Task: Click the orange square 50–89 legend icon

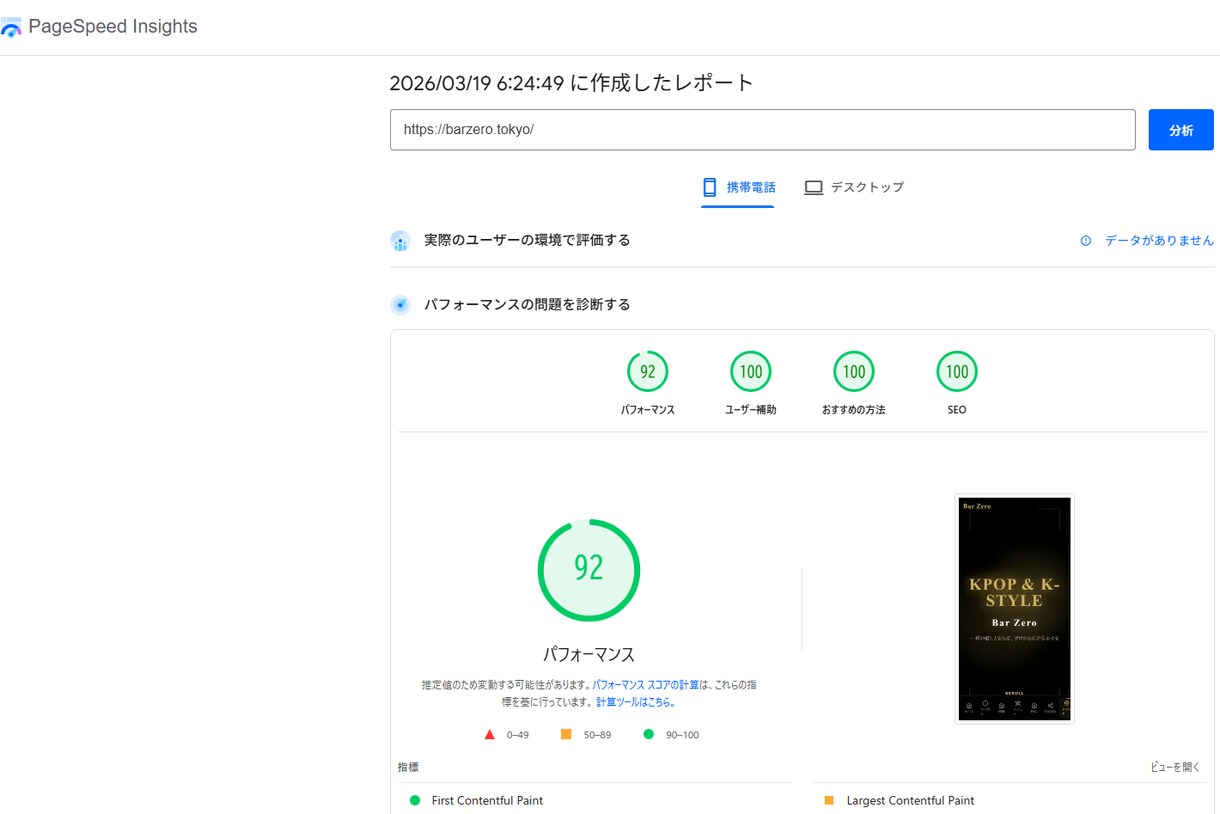Action: coord(566,734)
